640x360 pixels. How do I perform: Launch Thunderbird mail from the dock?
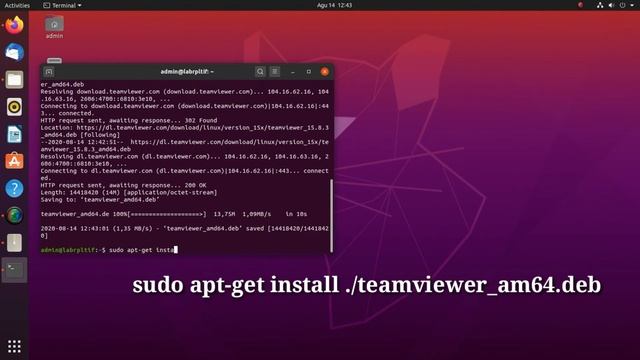(14, 53)
